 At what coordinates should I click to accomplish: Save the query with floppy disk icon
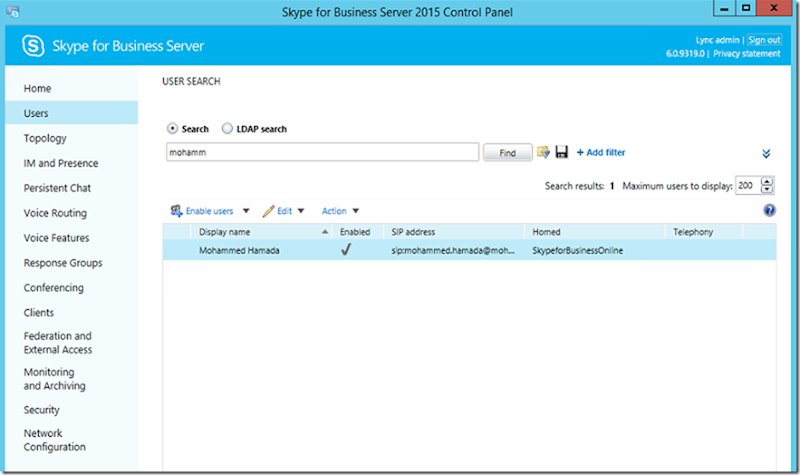(x=562, y=152)
